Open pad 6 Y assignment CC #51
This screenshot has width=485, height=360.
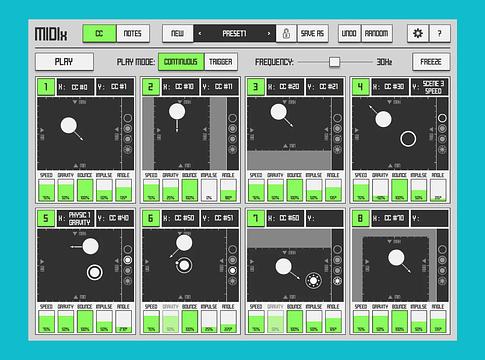click(x=220, y=218)
